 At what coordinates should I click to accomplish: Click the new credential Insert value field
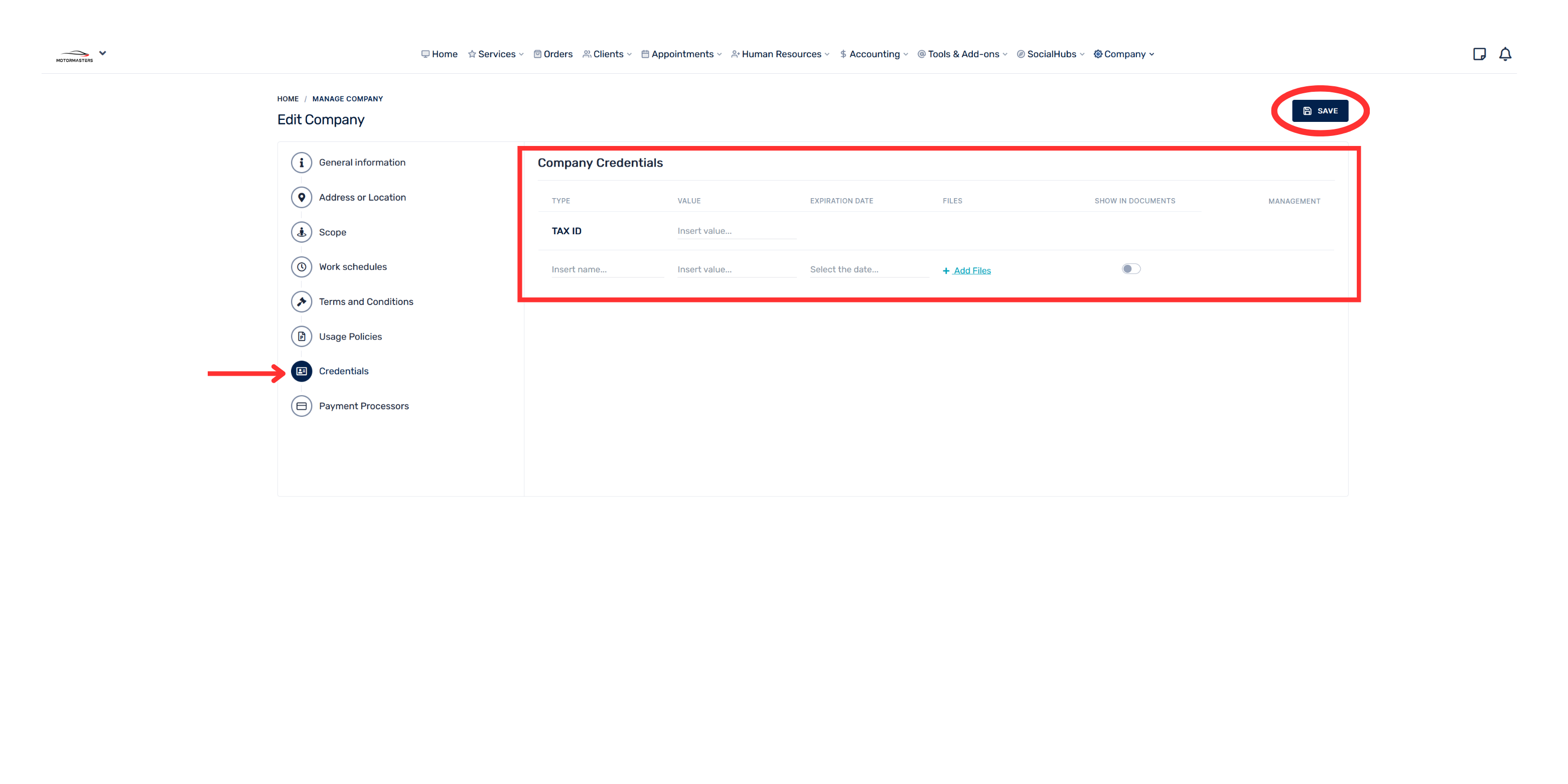737,269
